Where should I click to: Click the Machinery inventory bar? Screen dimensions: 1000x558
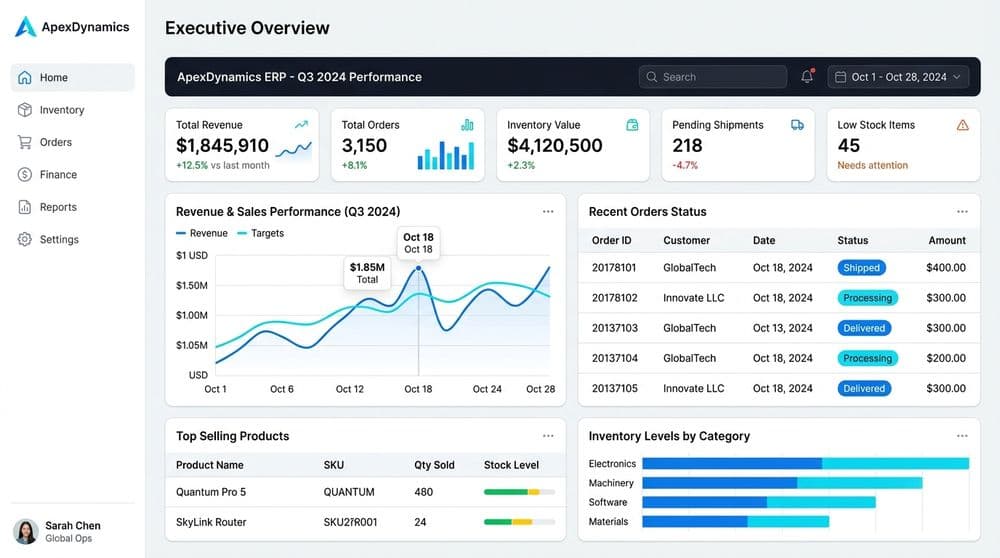pos(782,483)
